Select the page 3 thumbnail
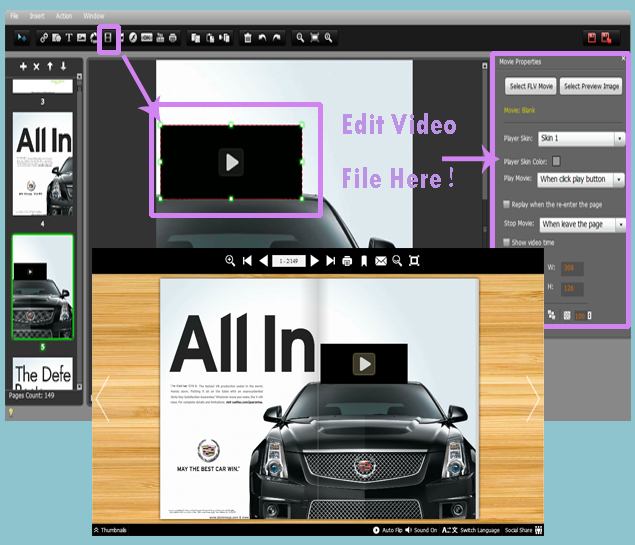The width and height of the screenshot is (635, 545). coord(43,86)
